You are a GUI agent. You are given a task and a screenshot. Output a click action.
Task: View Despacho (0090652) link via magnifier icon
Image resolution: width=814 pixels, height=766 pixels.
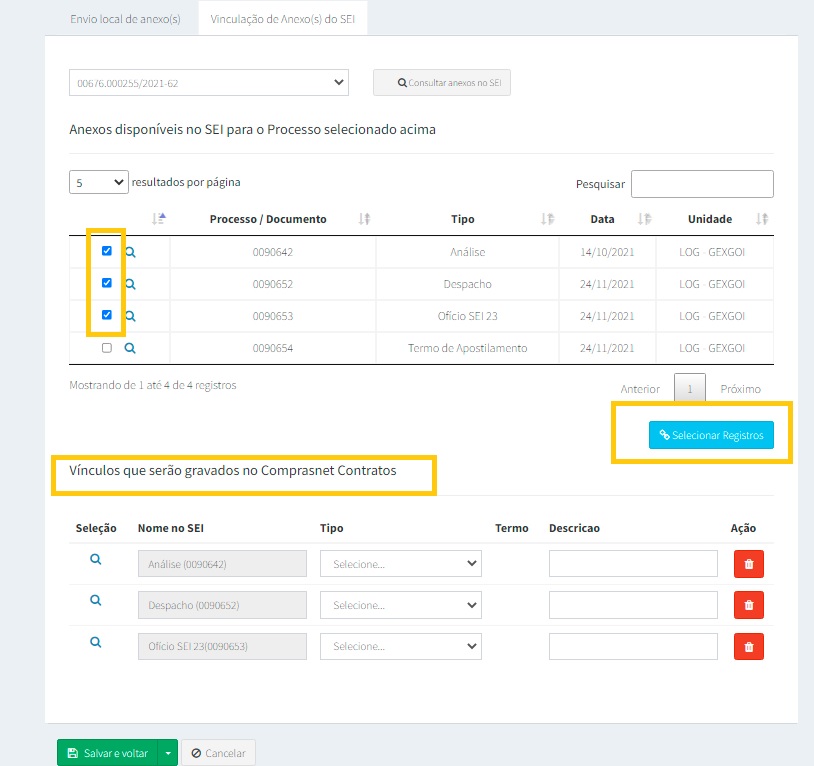pos(96,600)
